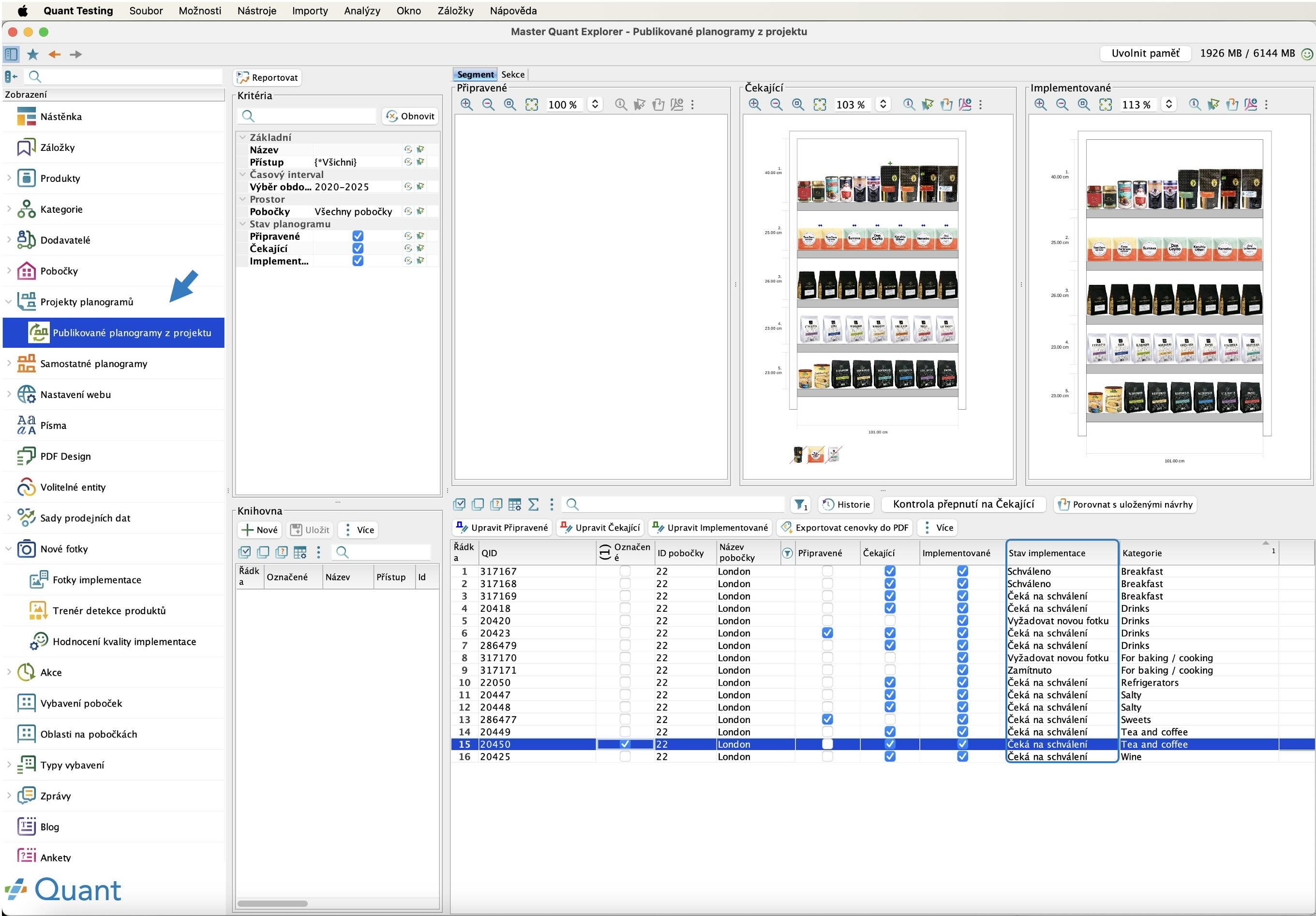Click the smiley memory status icon
Screen dimensions: 1316x916
(x=1307, y=54)
